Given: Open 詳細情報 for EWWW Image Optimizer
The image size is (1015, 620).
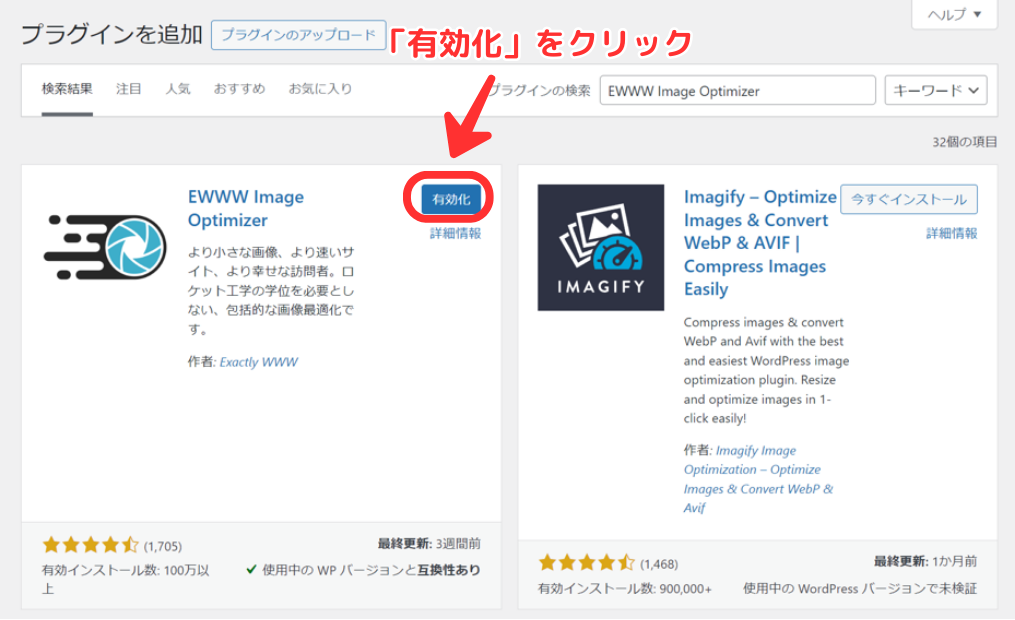Looking at the screenshot, I should [455, 234].
